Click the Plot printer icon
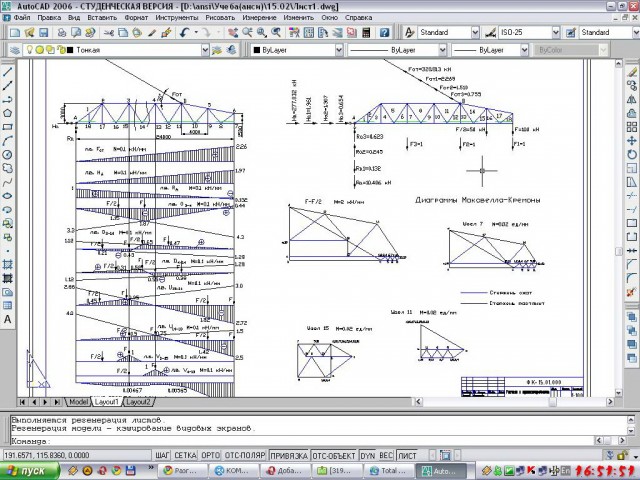 tap(62, 33)
